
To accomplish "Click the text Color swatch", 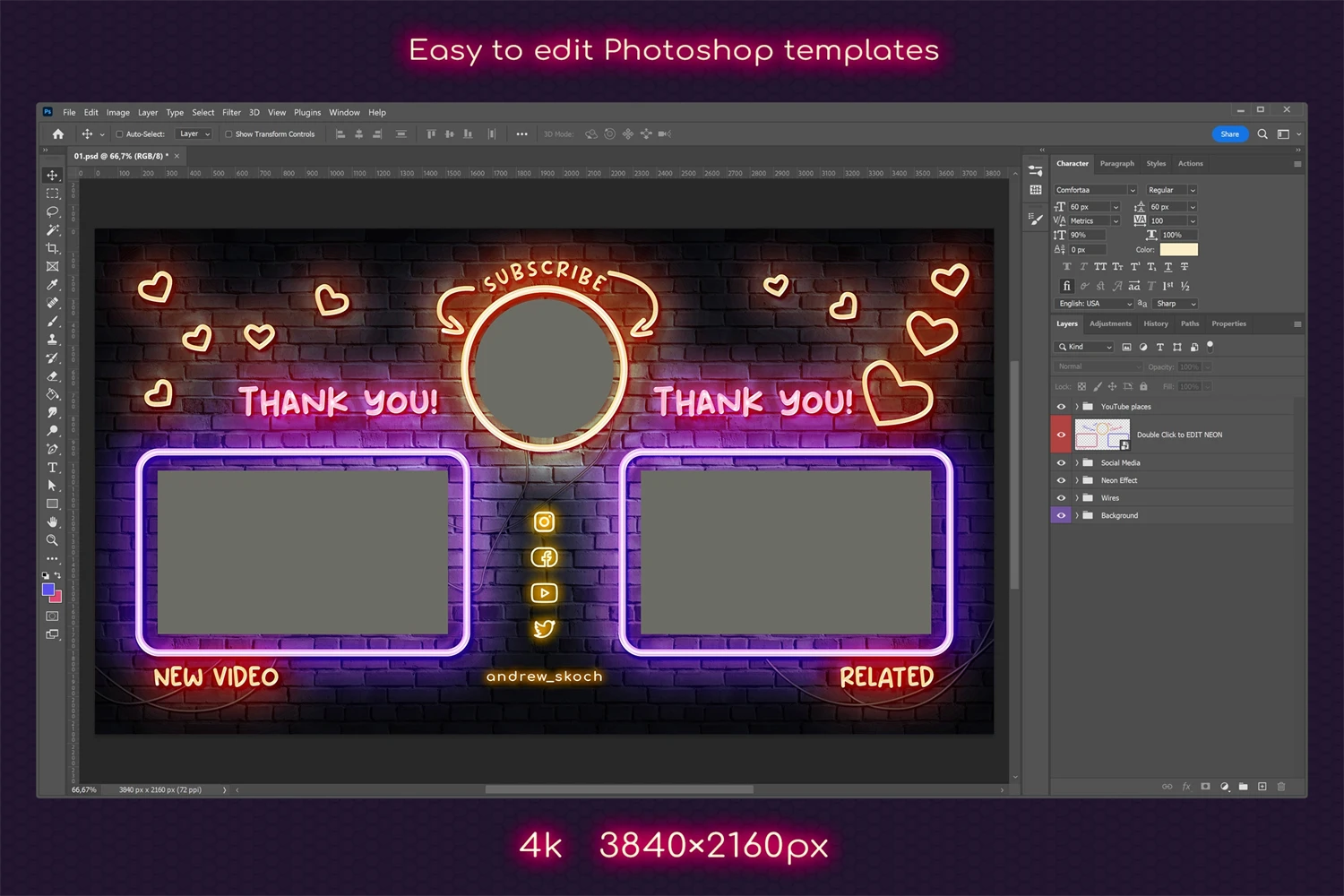I will (1178, 250).
